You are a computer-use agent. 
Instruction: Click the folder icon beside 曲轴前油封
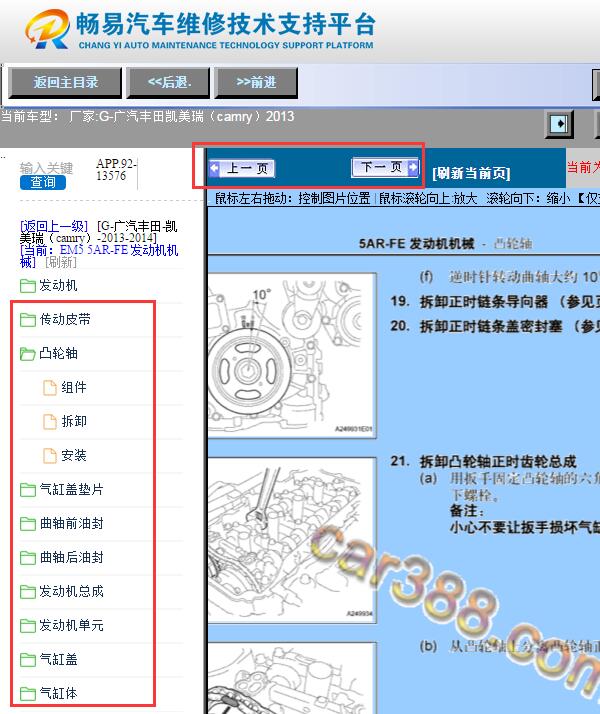[x=28, y=524]
